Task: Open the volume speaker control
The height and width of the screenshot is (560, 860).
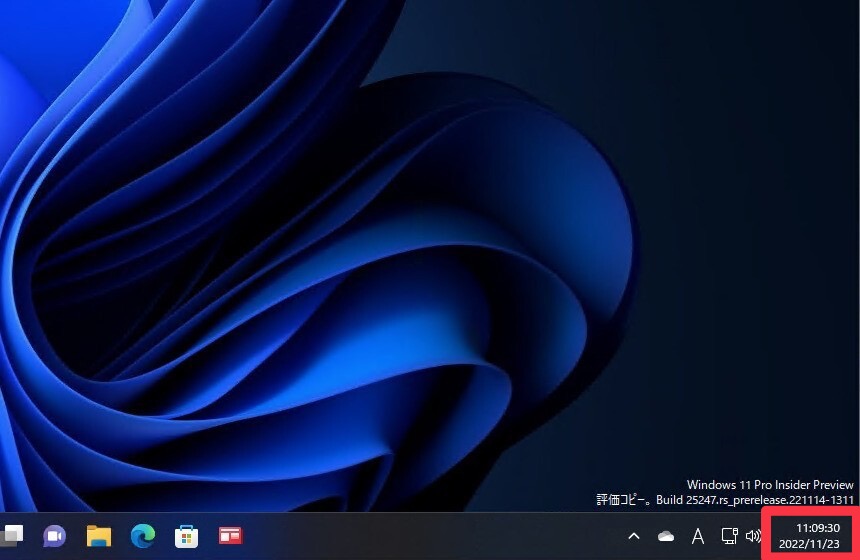Action: point(753,536)
